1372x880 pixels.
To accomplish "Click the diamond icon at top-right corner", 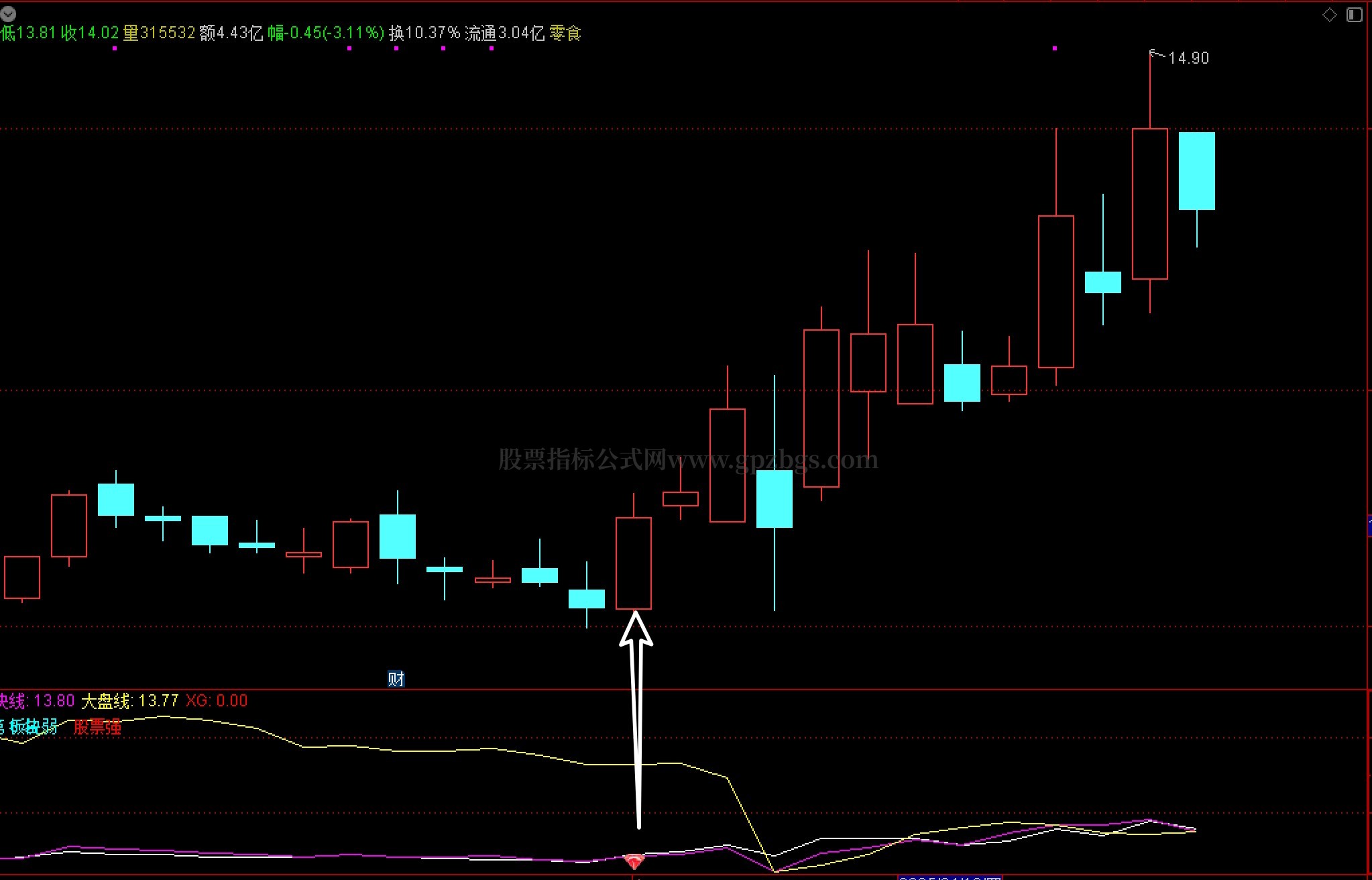I will (x=1329, y=15).
